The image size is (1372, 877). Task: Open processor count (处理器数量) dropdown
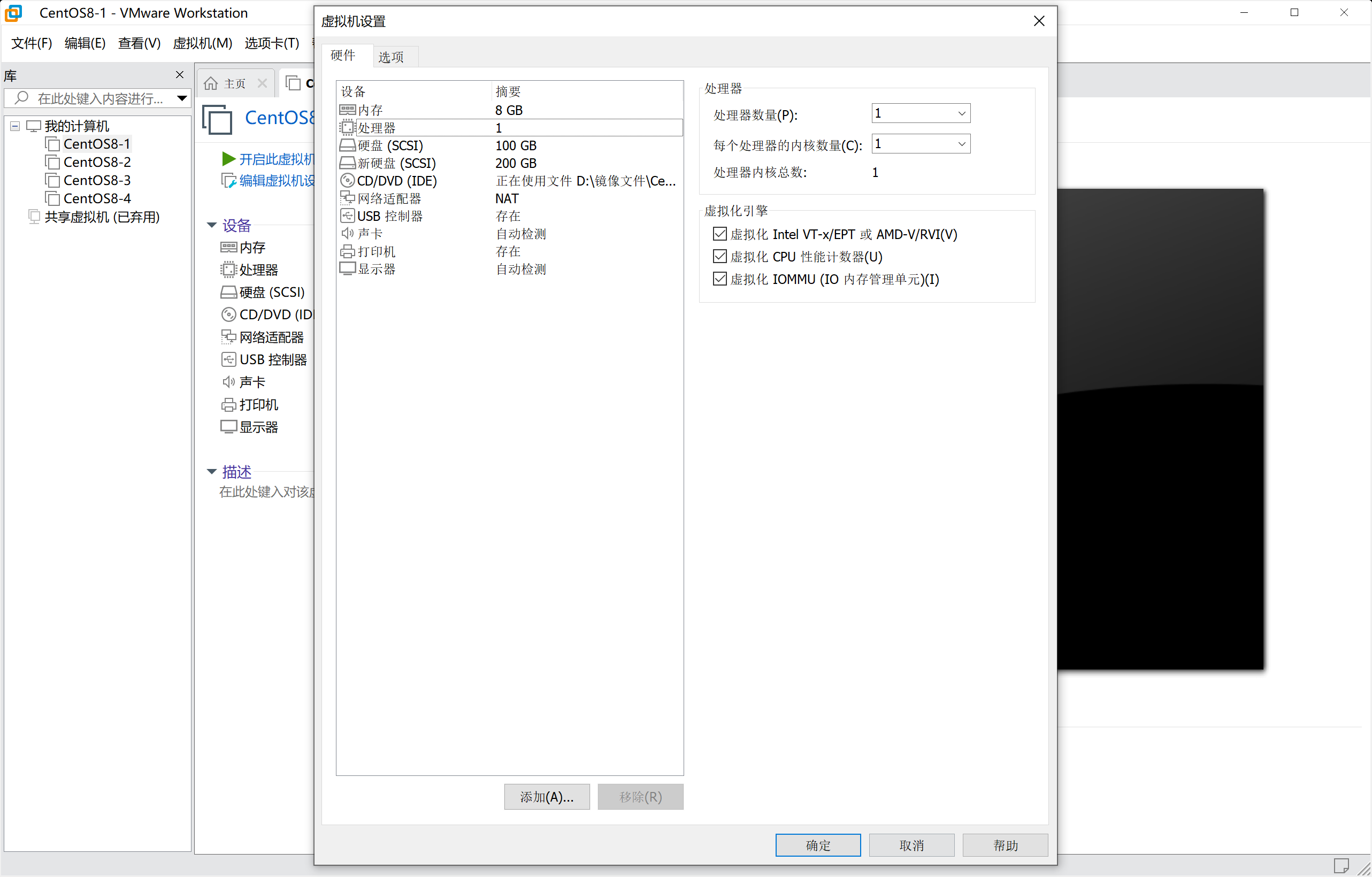(x=961, y=113)
